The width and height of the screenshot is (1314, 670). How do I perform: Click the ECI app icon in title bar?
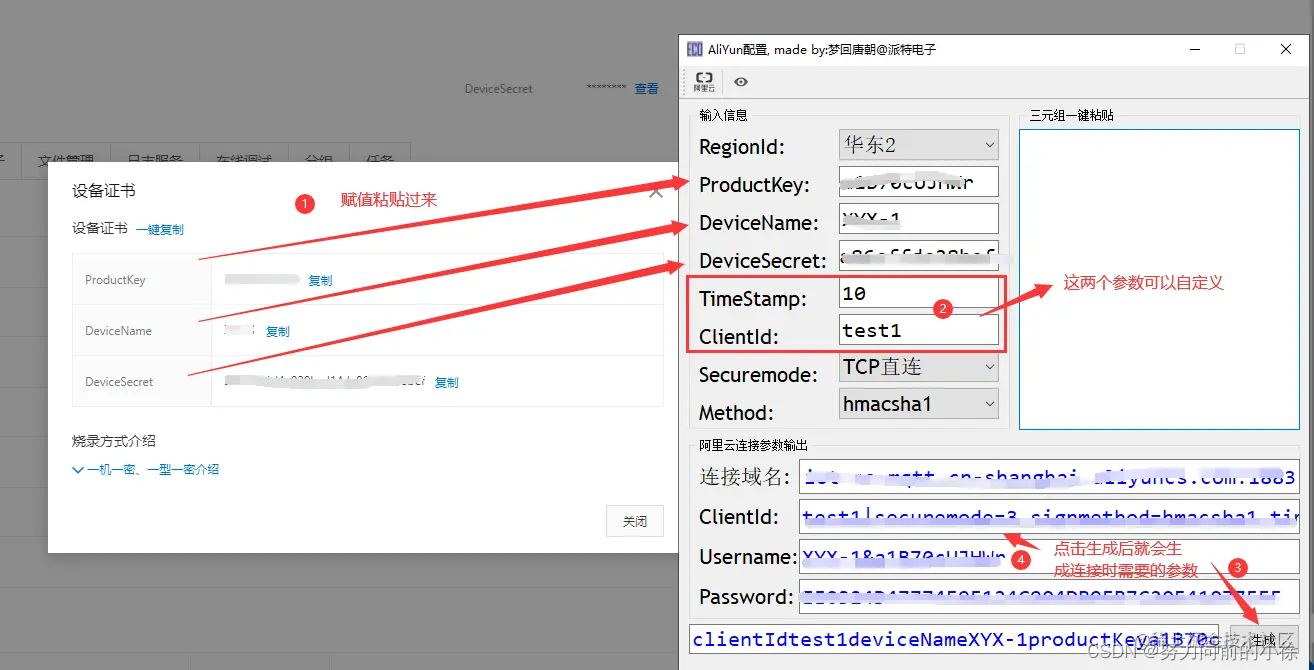click(x=694, y=49)
